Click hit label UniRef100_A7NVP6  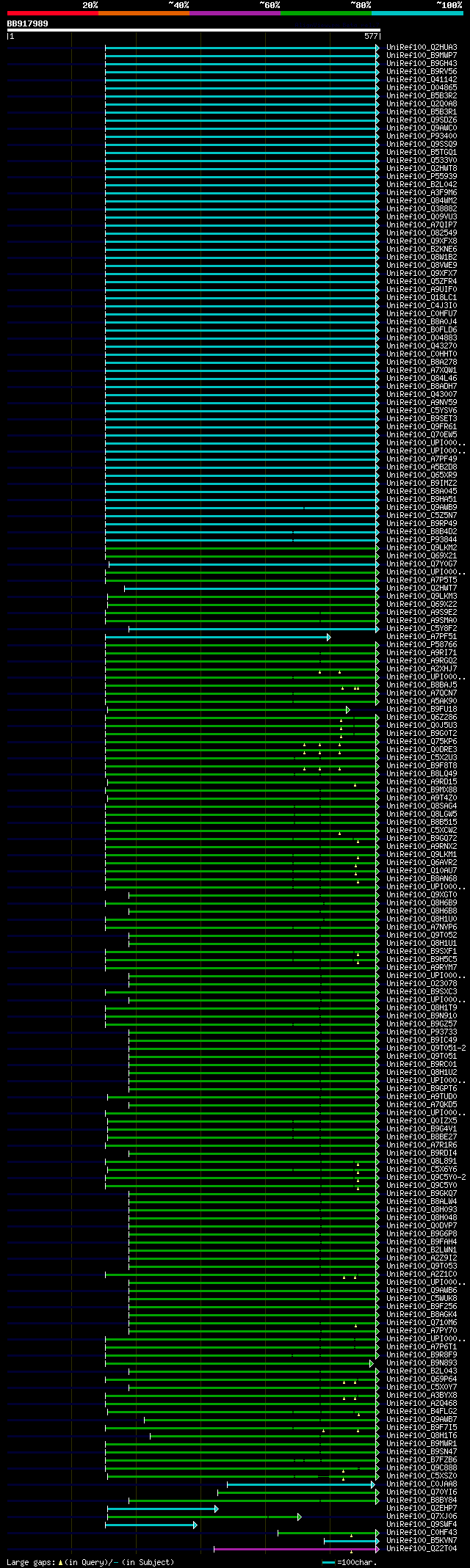point(422,927)
